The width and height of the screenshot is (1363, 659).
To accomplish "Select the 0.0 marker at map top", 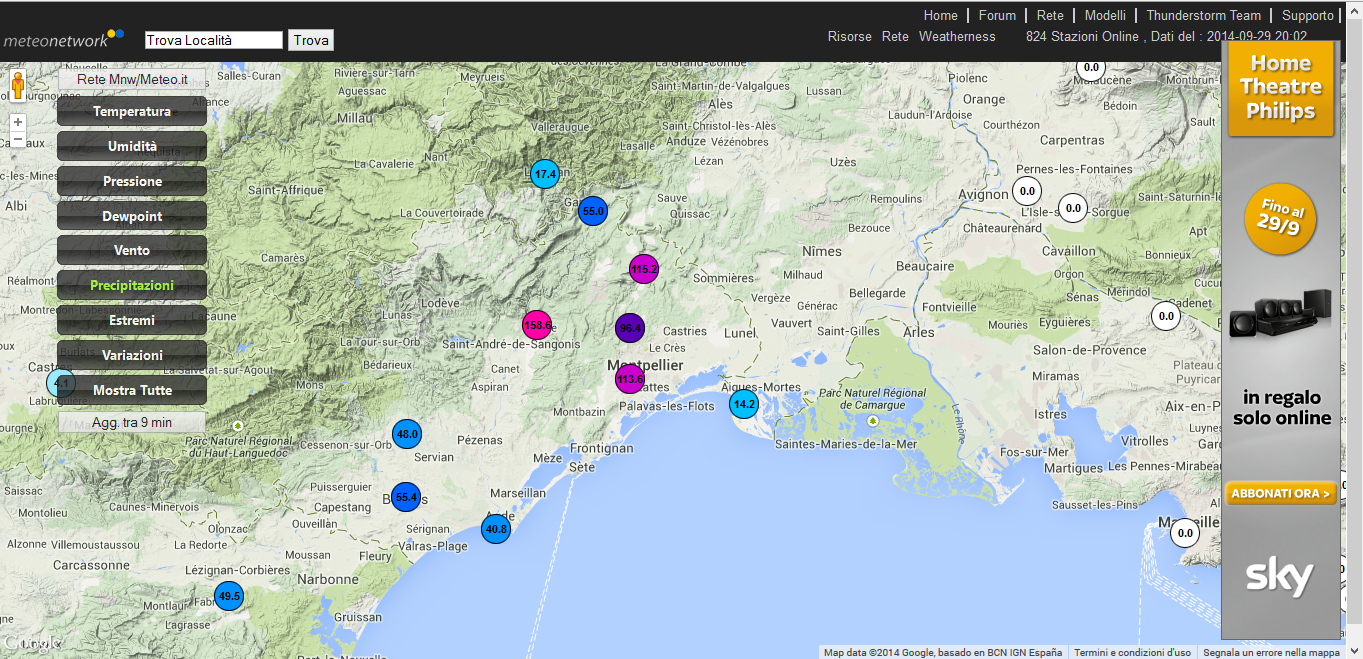I will (x=1091, y=68).
